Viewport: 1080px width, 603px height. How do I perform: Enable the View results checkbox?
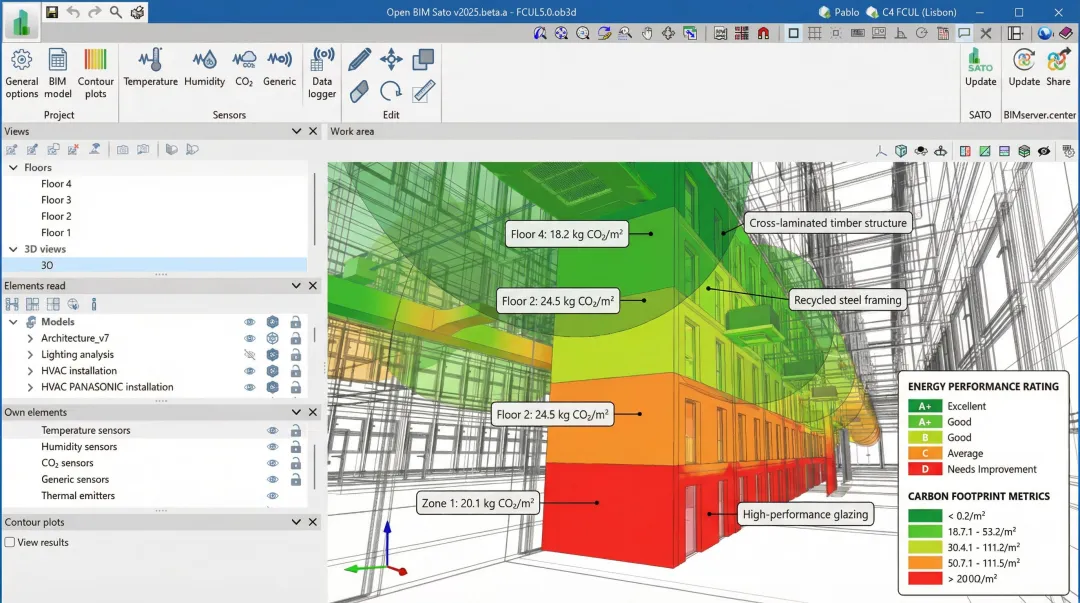pyautogui.click(x=10, y=542)
